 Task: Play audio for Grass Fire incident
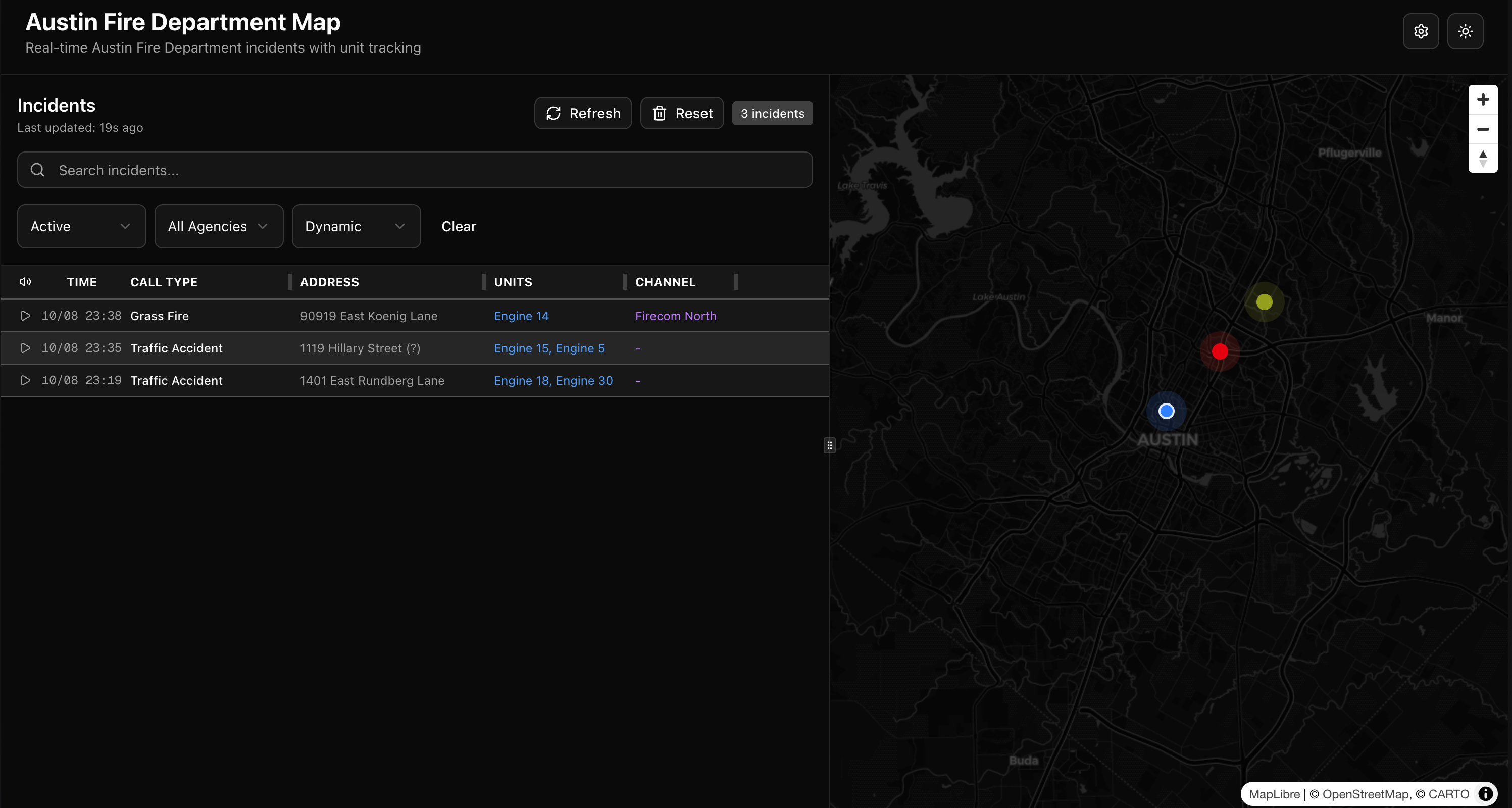(x=25, y=316)
